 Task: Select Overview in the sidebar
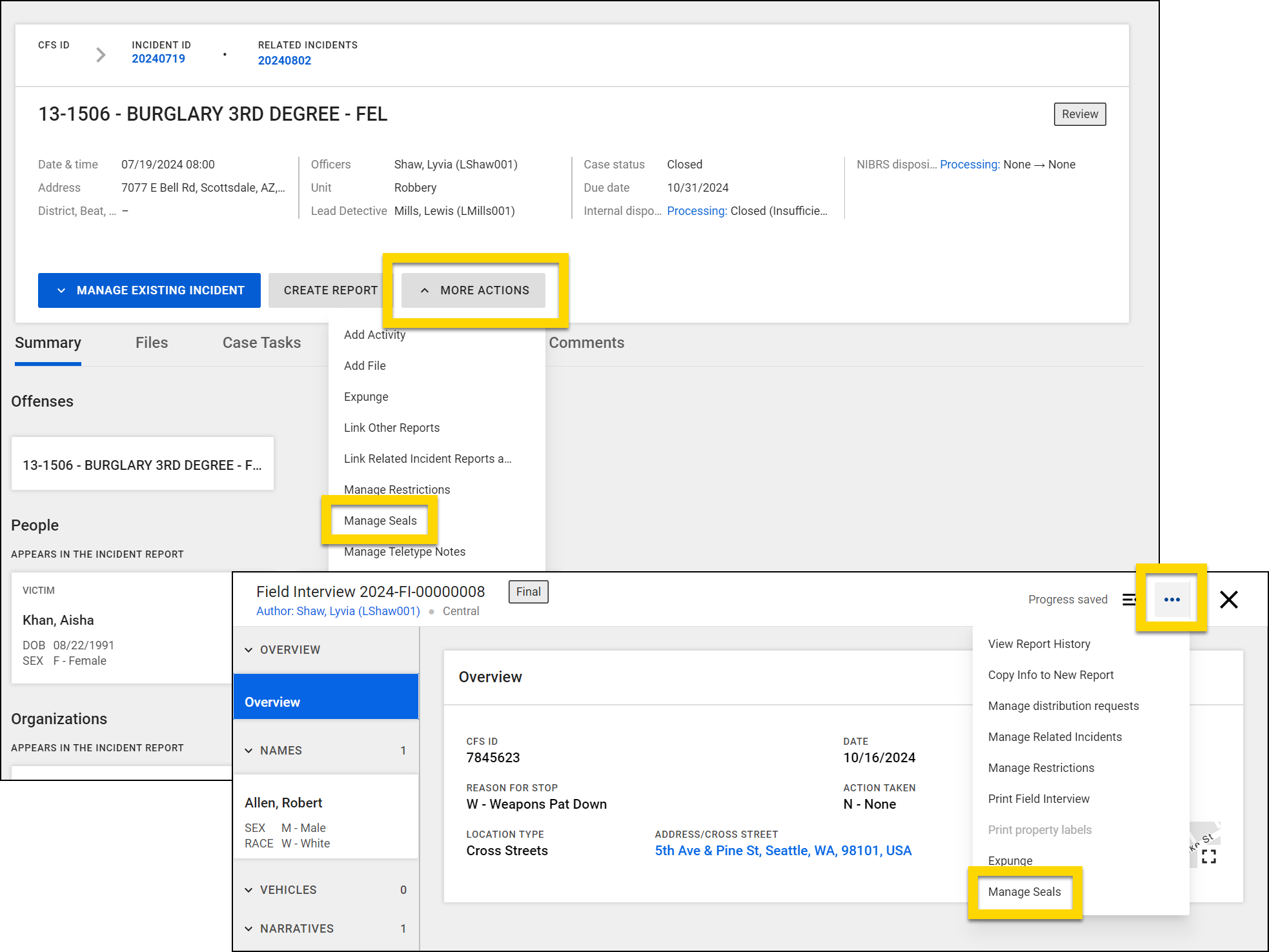326,696
